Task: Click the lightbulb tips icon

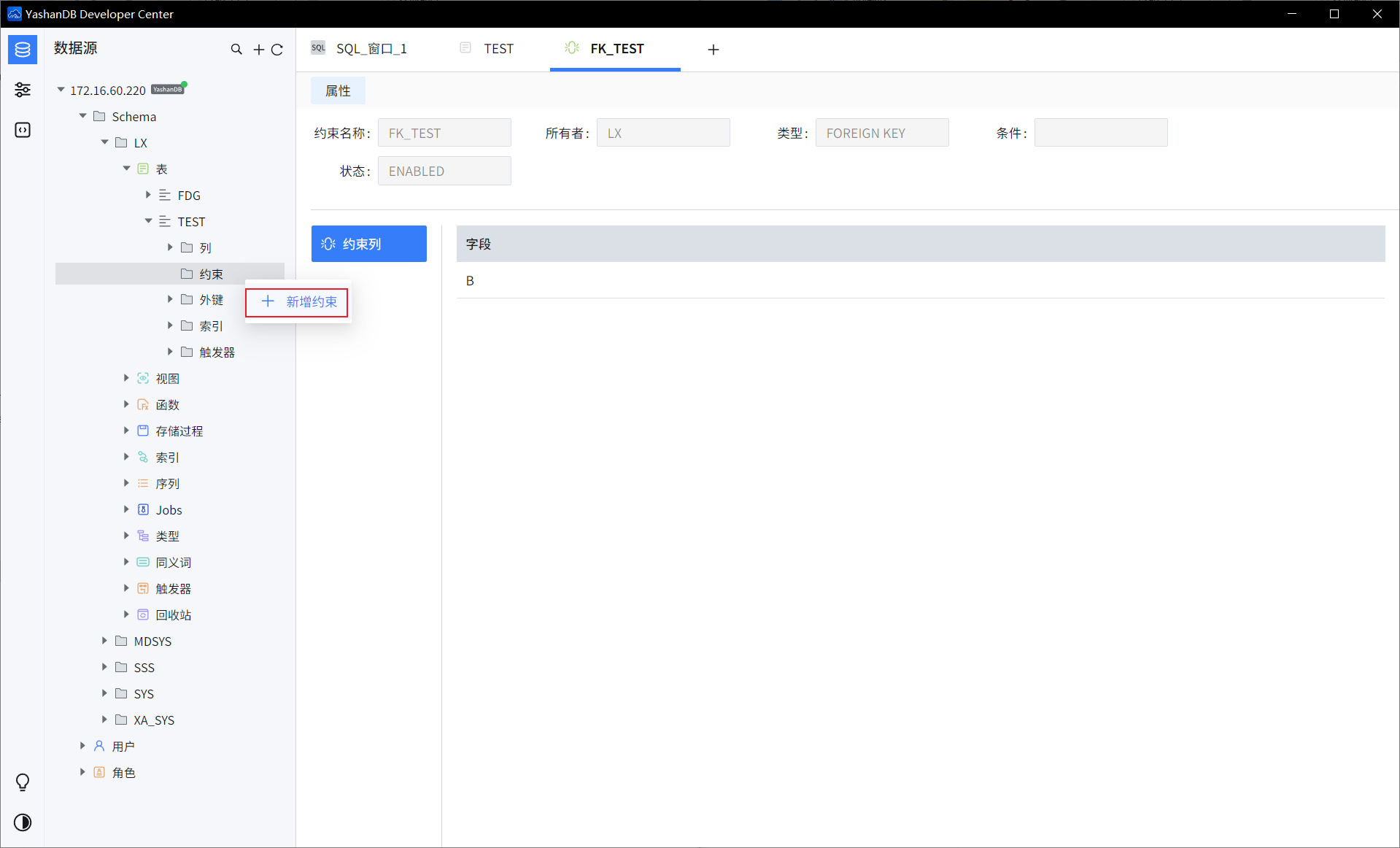Action: coord(23,782)
